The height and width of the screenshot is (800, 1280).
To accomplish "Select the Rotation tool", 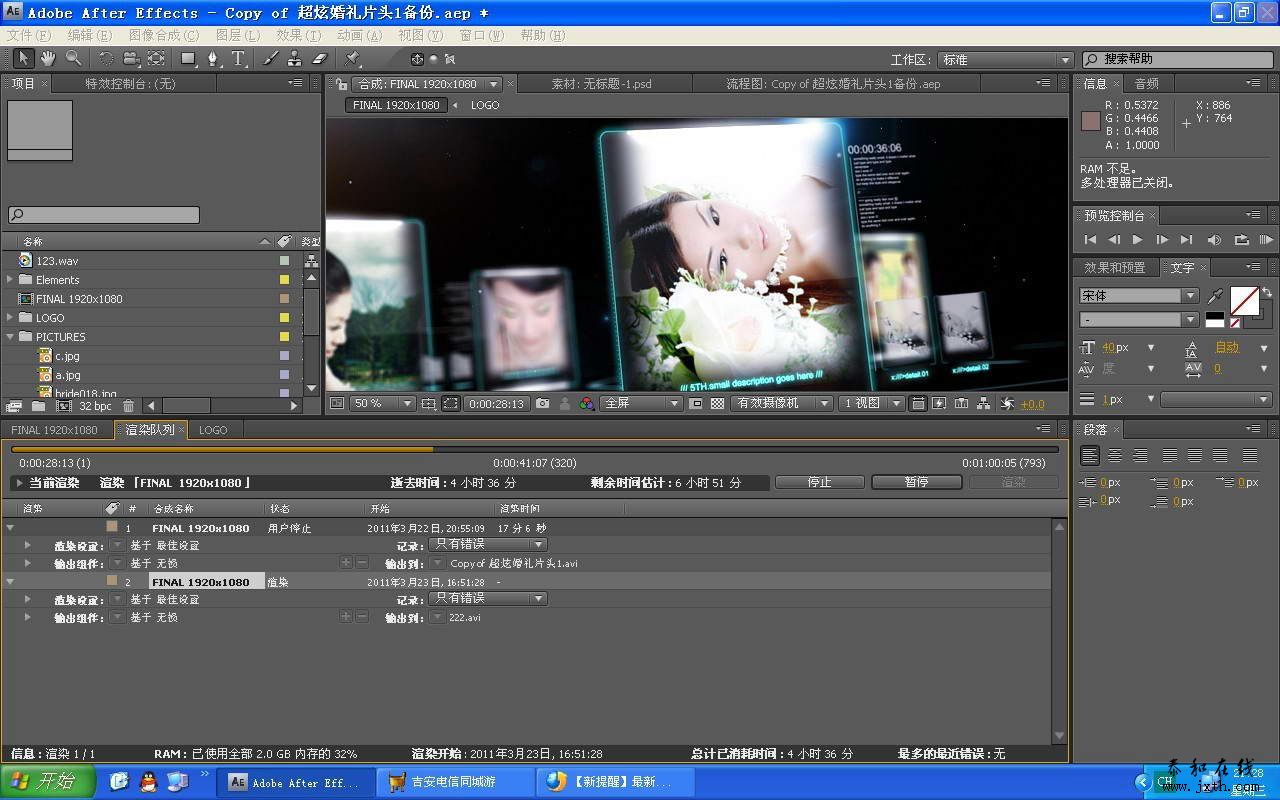I will (106, 59).
